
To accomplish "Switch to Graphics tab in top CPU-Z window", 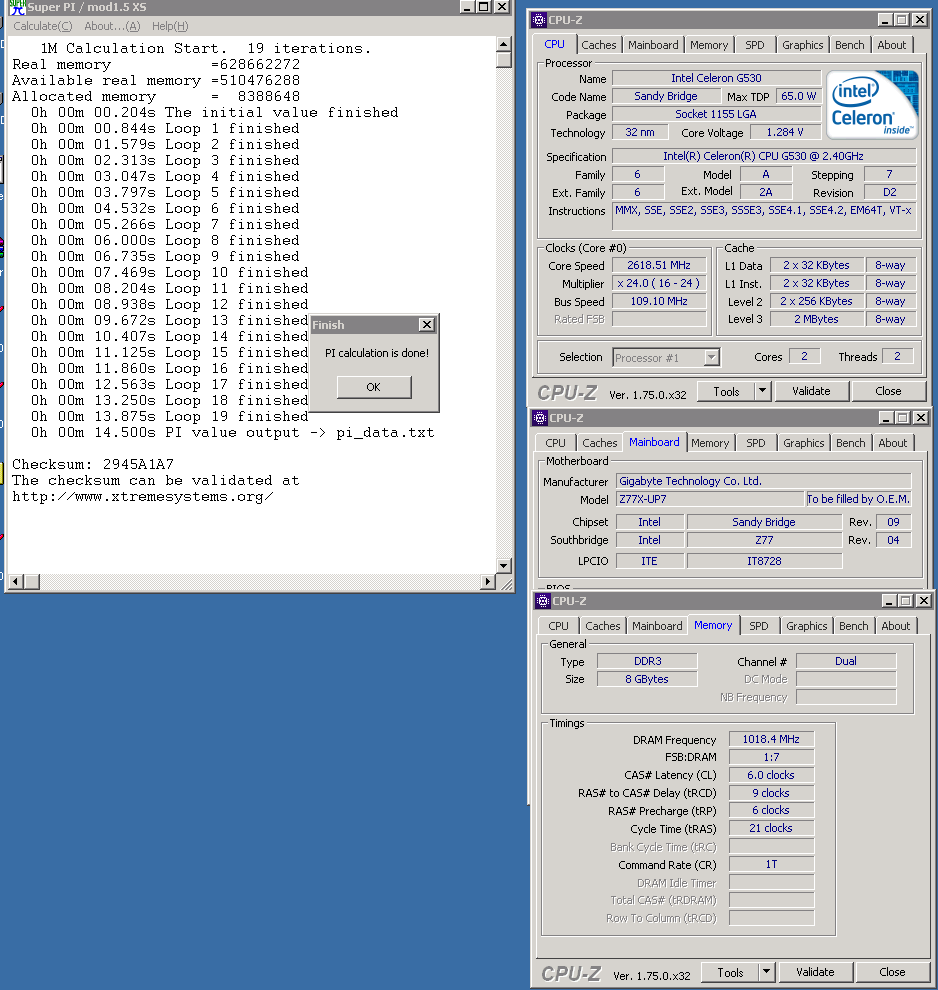I will coord(802,45).
